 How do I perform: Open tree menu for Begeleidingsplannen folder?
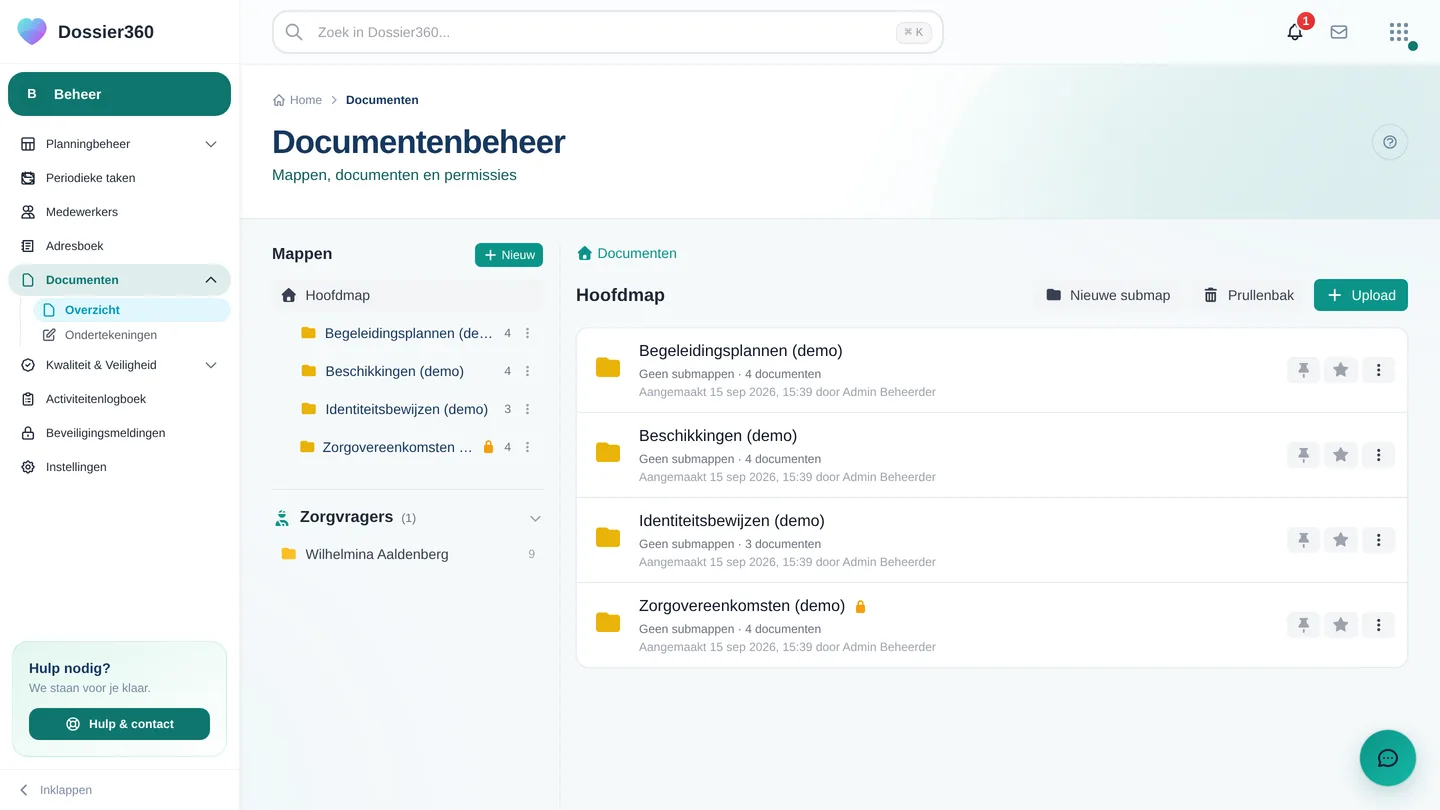pos(528,333)
